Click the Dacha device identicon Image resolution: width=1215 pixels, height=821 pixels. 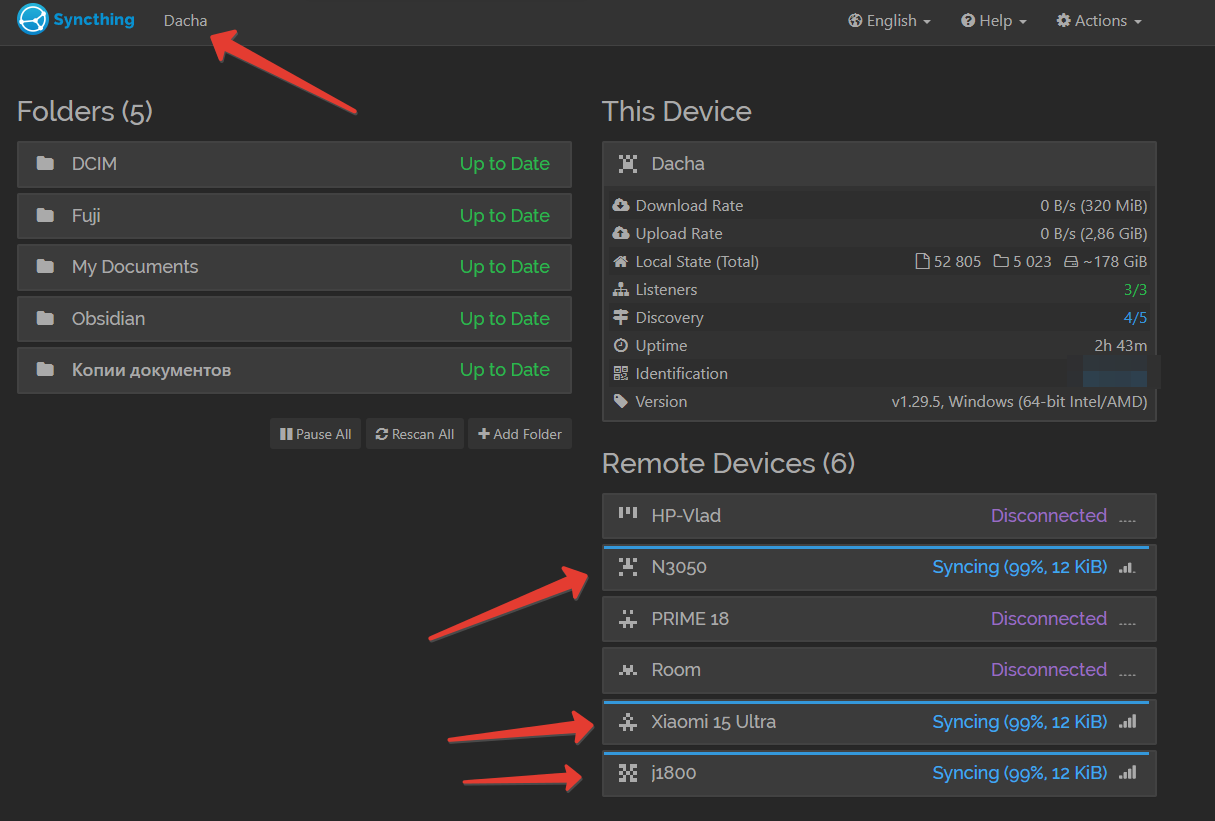click(x=628, y=163)
